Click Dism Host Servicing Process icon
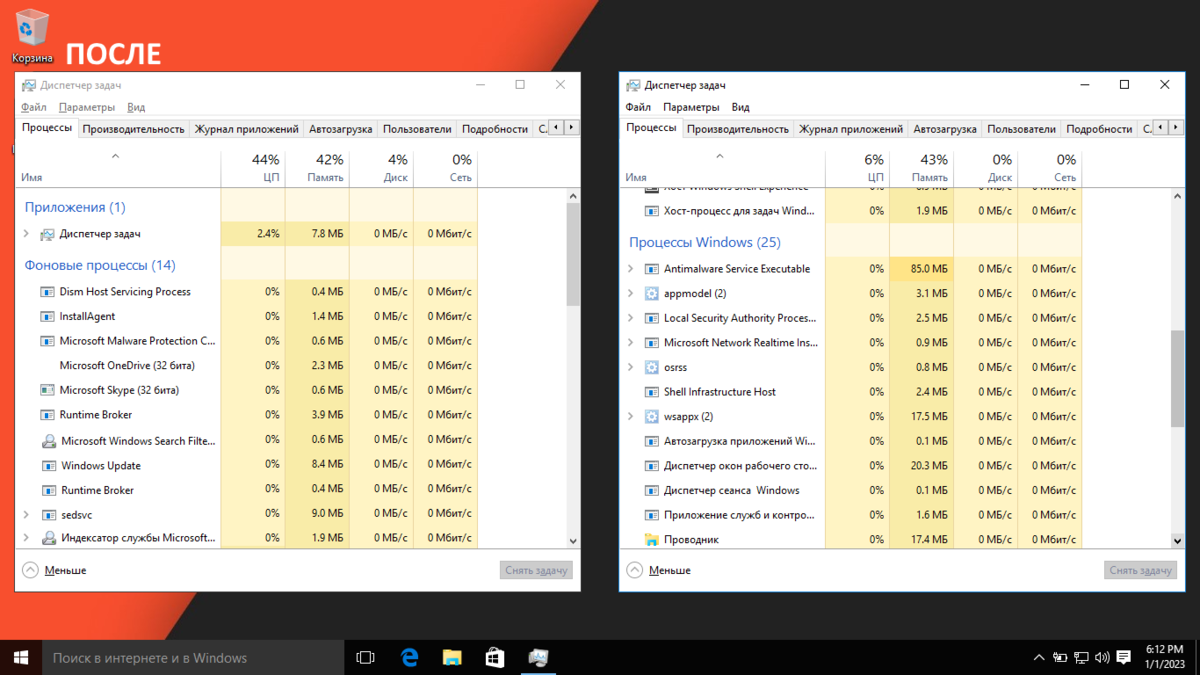This screenshot has height=675, width=1200. click(47, 292)
